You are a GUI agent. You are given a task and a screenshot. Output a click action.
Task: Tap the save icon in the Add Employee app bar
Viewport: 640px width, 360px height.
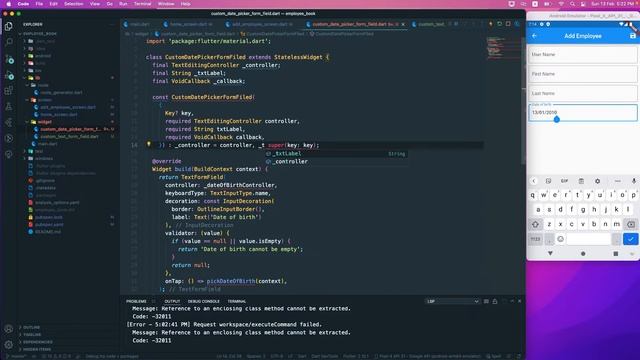633,36
